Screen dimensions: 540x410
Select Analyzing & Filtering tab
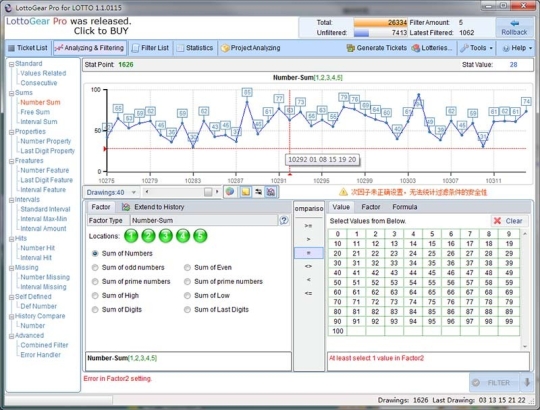click(90, 48)
